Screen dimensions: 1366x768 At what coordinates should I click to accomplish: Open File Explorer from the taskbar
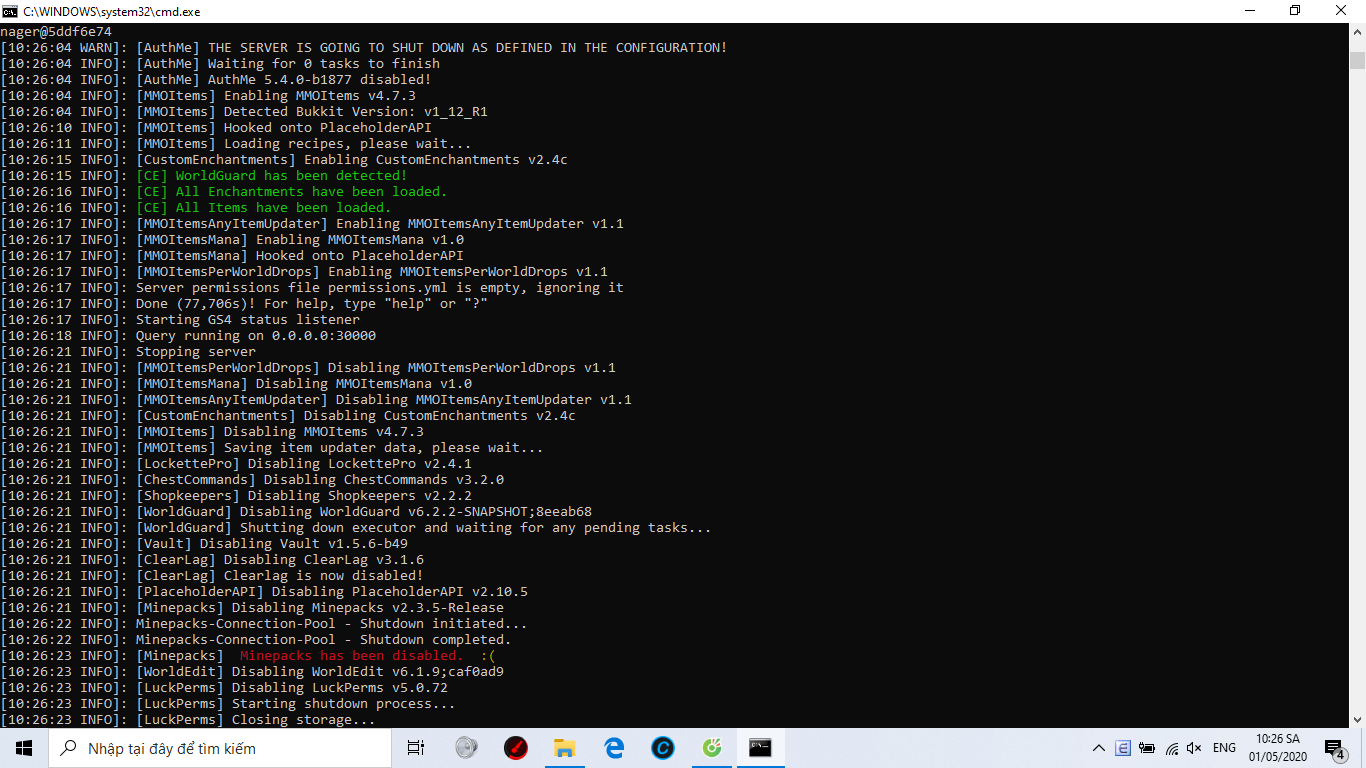[x=564, y=748]
